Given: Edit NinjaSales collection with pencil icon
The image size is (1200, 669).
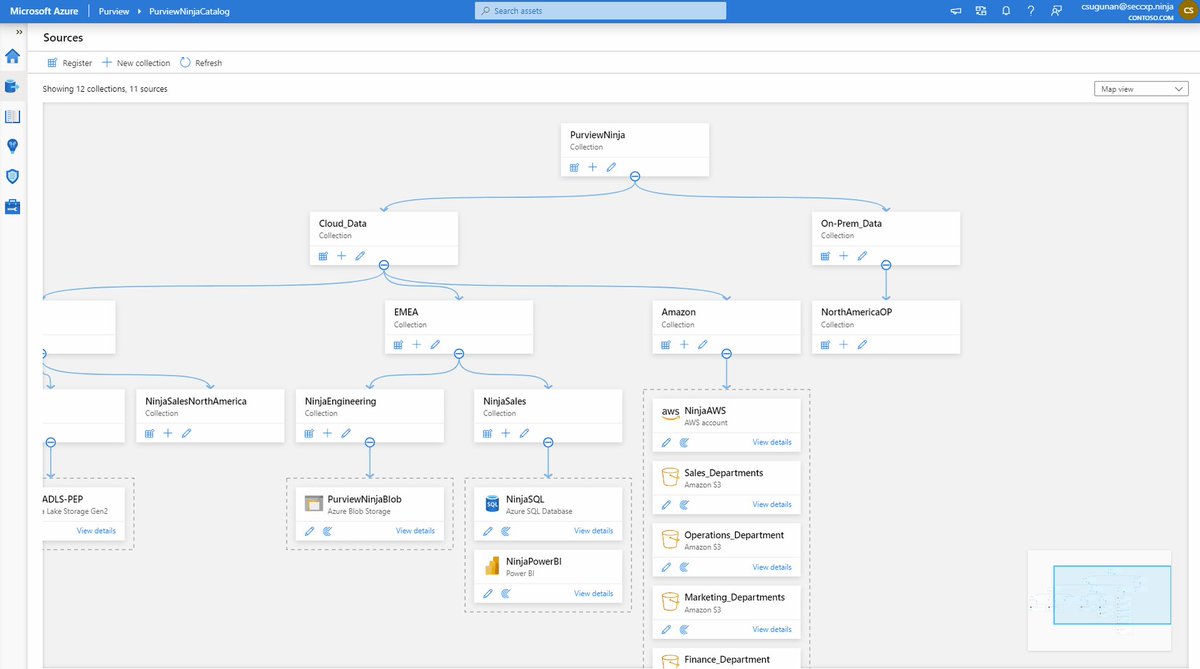Looking at the screenshot, I should pyautogui.click(x=524, y=433).
